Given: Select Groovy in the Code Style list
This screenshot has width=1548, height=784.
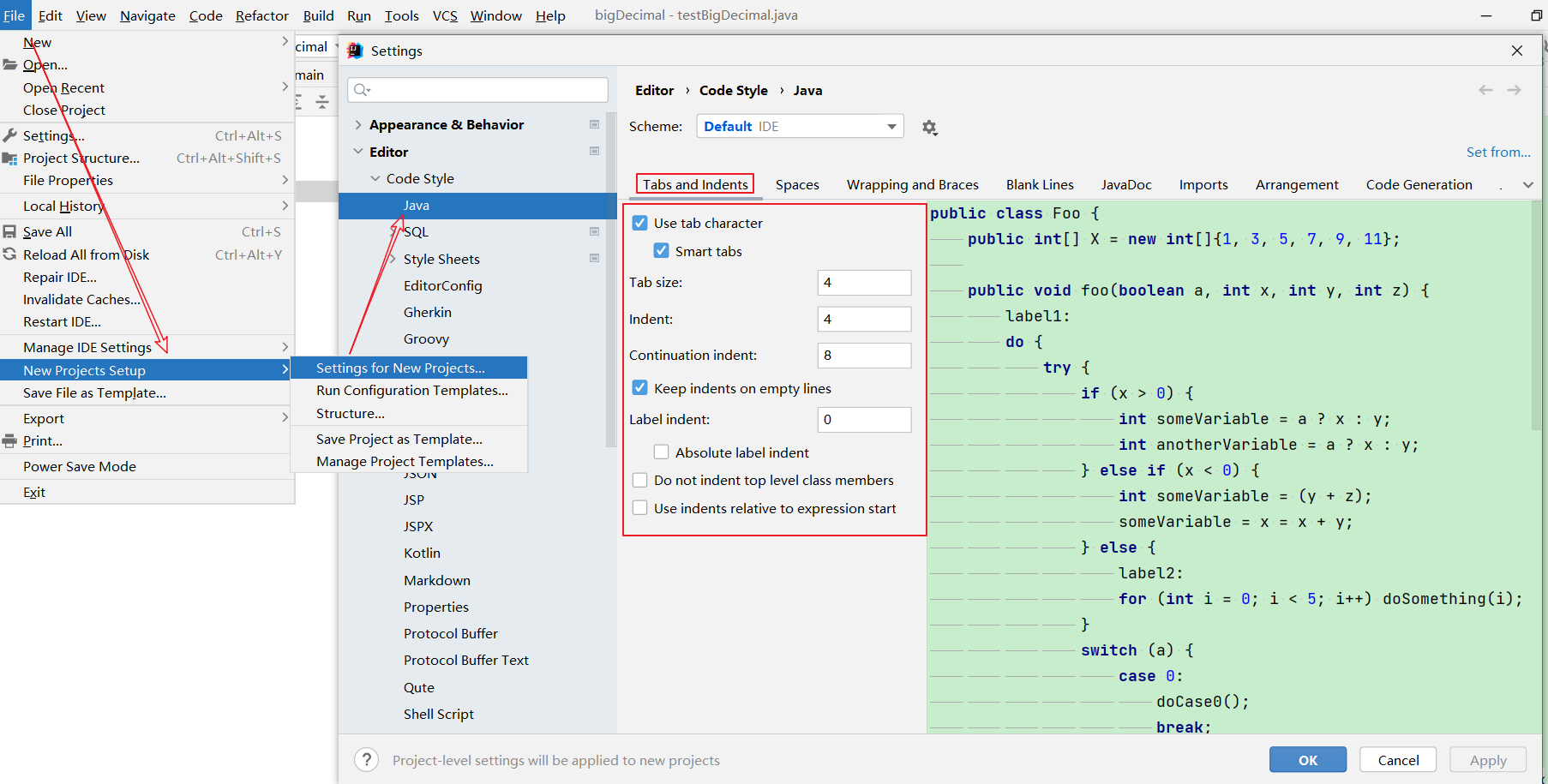Looking at the screenshot, I should point(426,339).
